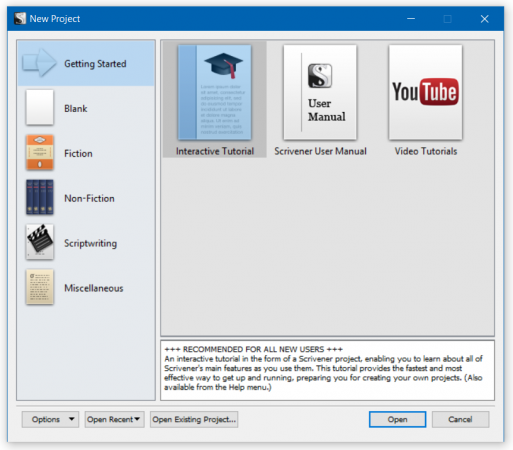
Task: Expand the Options dropdown arrow
Action: (x=71, y=419)
